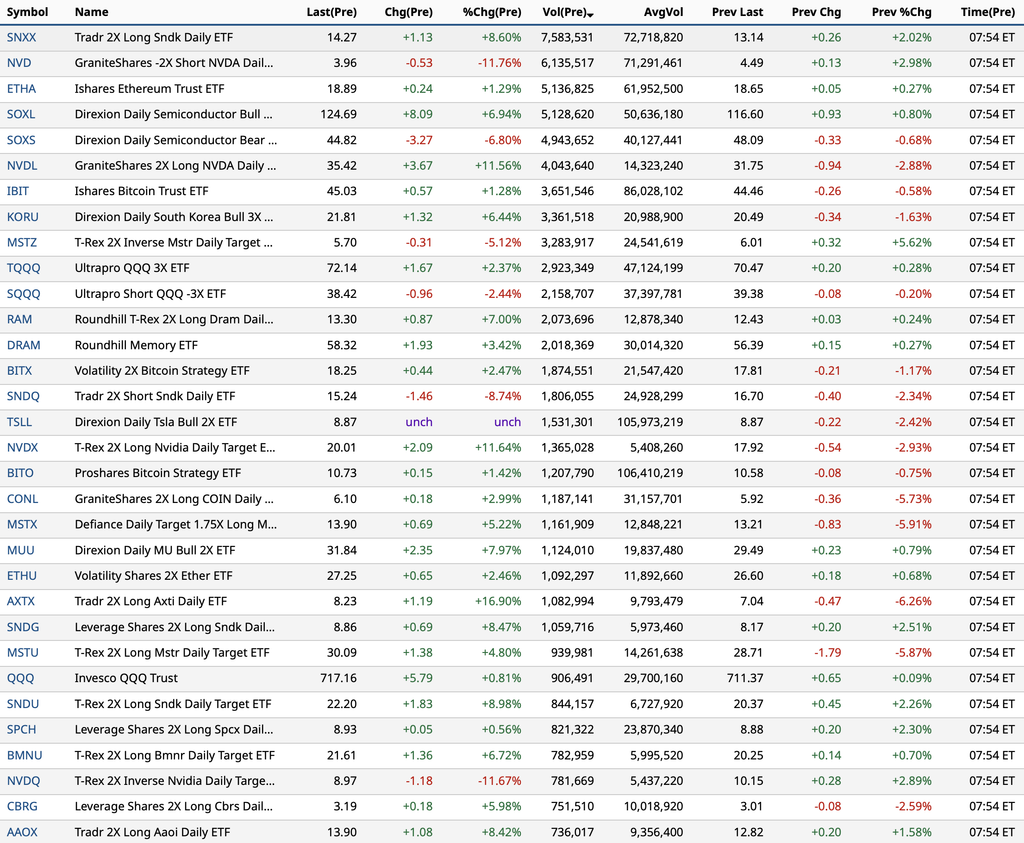Open the QQQ ticker link
The height and width of the screenshot is (843, 1024).
click(20, 678)
